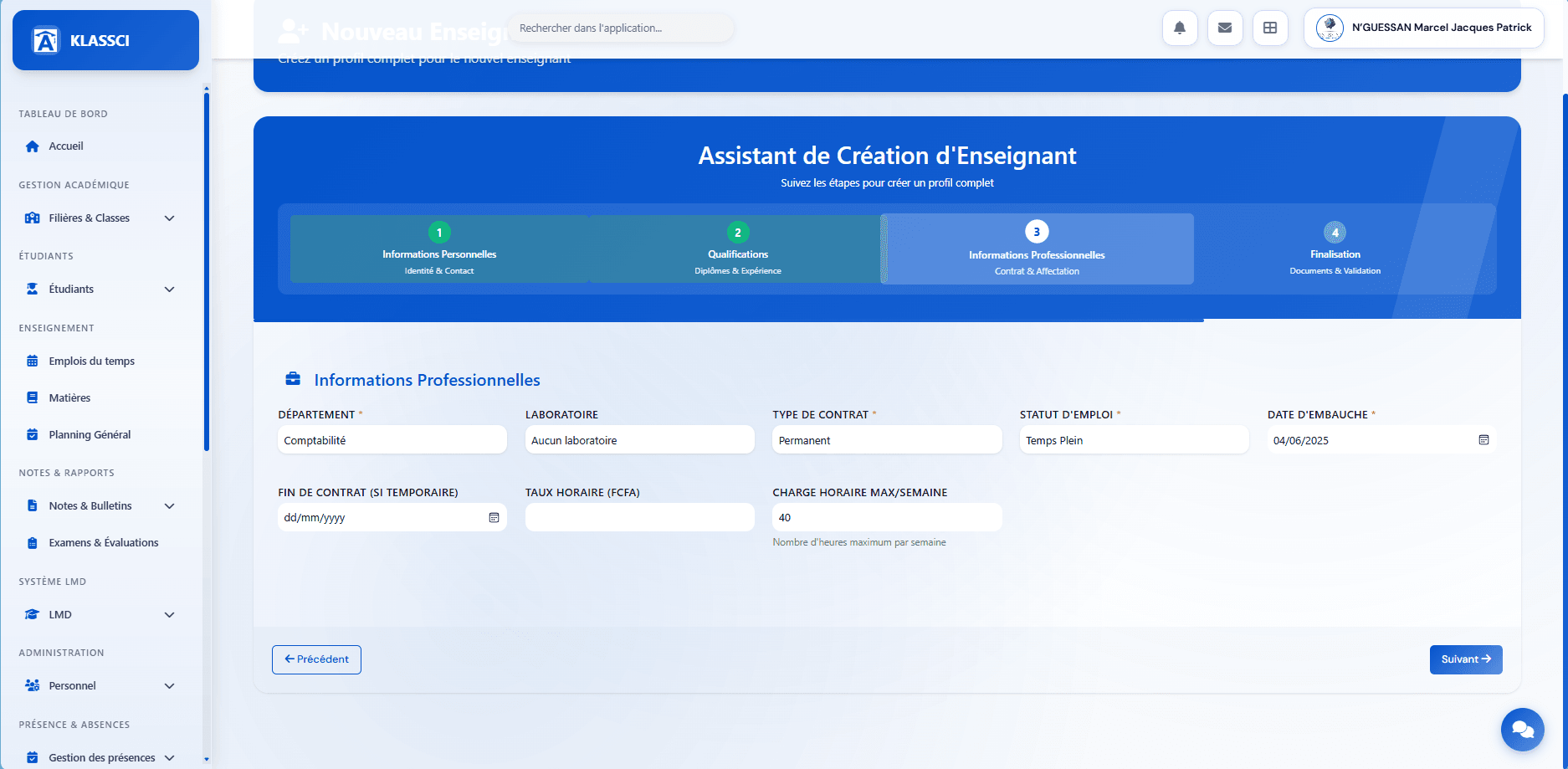This screenshot has width=1568, height=769.
Task: Go to Qualifications step tab
Action: click(736, 249)
